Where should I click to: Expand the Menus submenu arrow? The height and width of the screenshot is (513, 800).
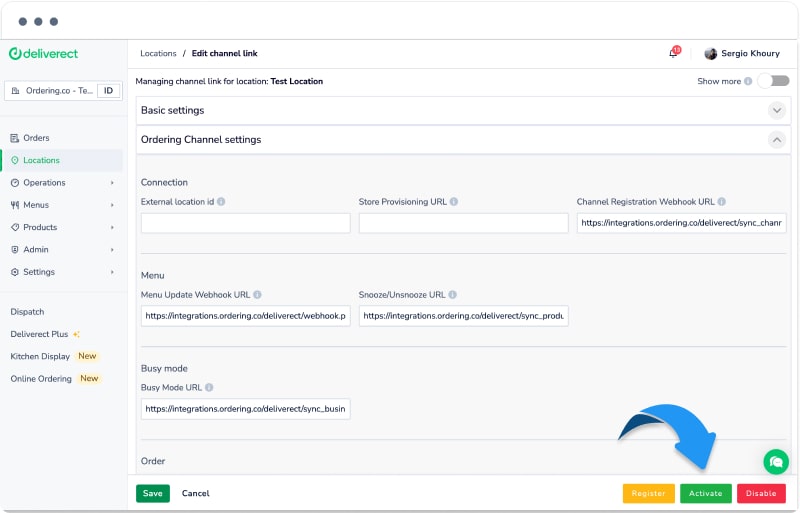[x=112, y=205]
